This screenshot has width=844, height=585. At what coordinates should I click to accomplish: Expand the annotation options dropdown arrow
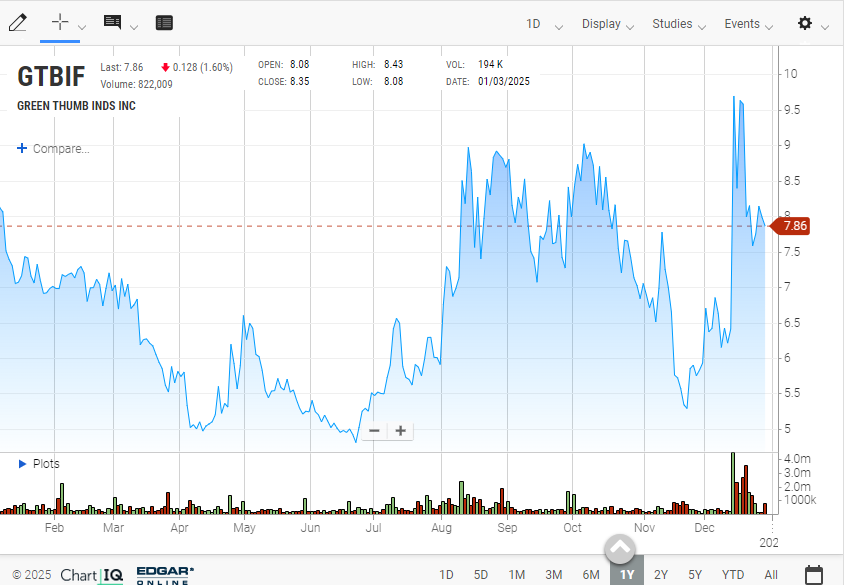pos(134,27)
